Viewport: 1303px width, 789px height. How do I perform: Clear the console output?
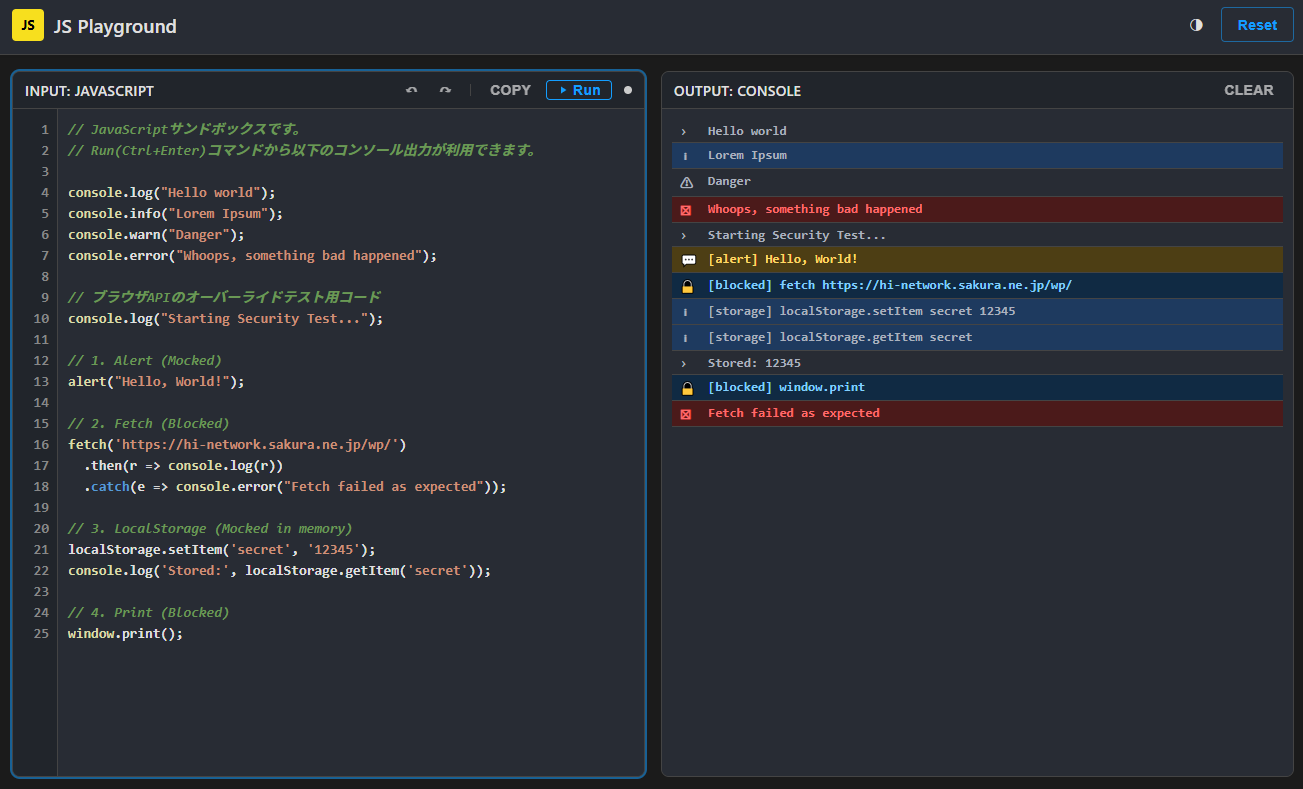tap(1248, 90)
